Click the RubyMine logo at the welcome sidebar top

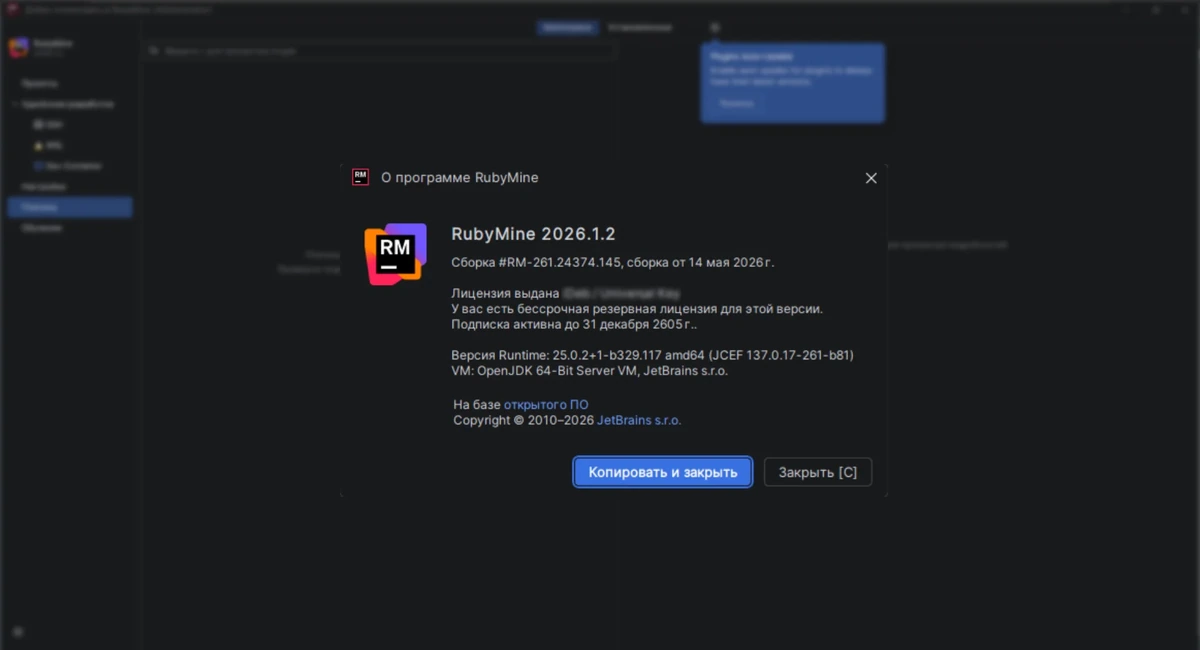19,48
